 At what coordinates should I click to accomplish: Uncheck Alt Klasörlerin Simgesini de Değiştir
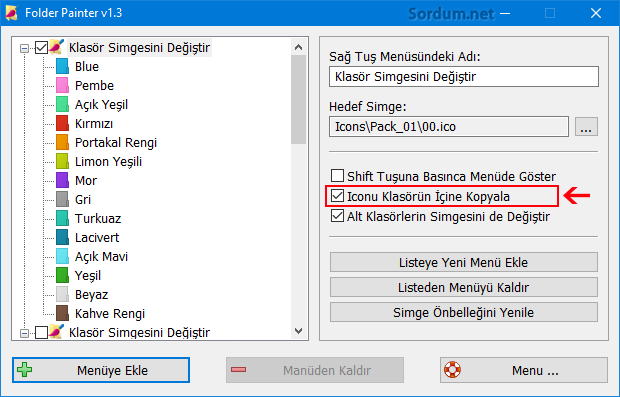337,216
